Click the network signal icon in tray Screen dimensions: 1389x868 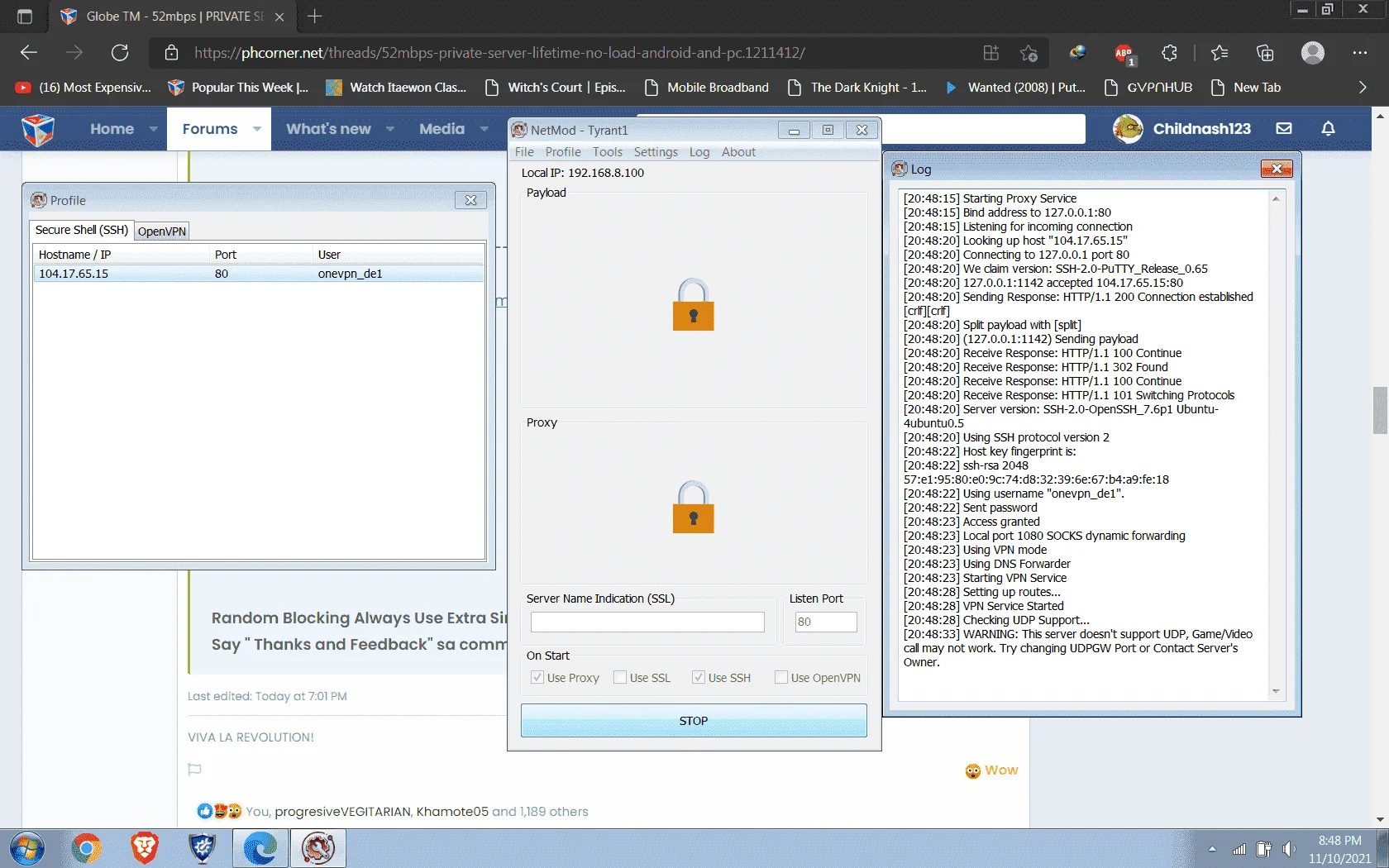tap(1239, 849)
